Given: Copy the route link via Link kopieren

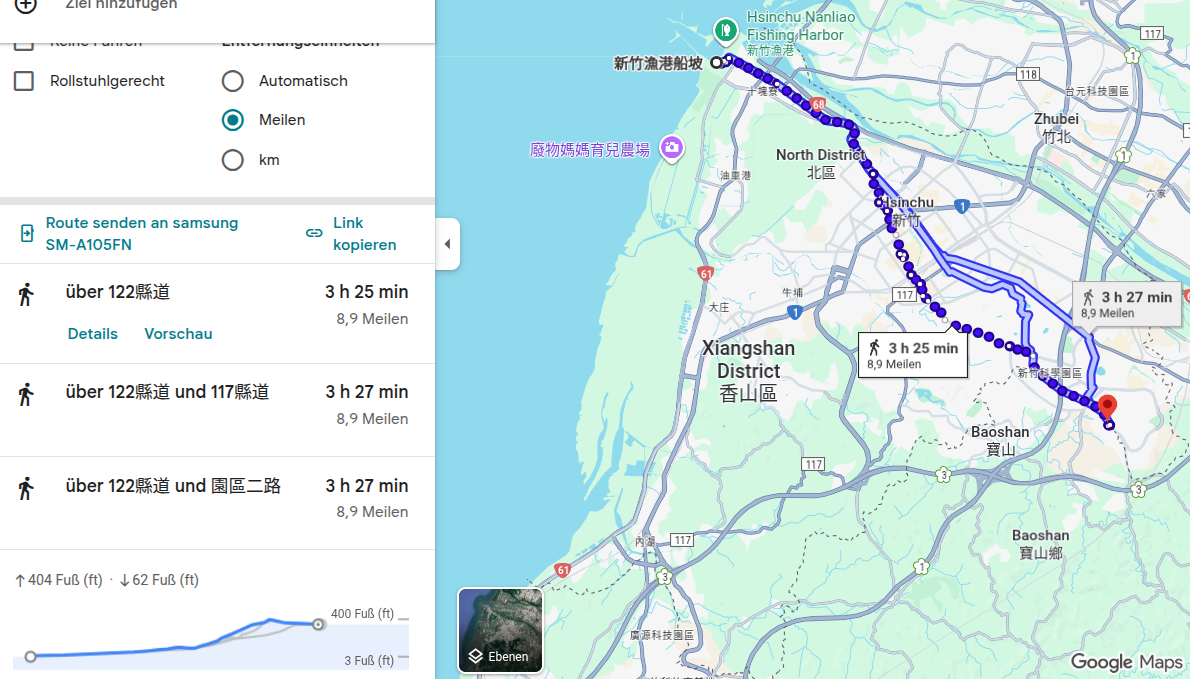Looking at the screenshot, I should pyautogui.click(x=364, y=234).
